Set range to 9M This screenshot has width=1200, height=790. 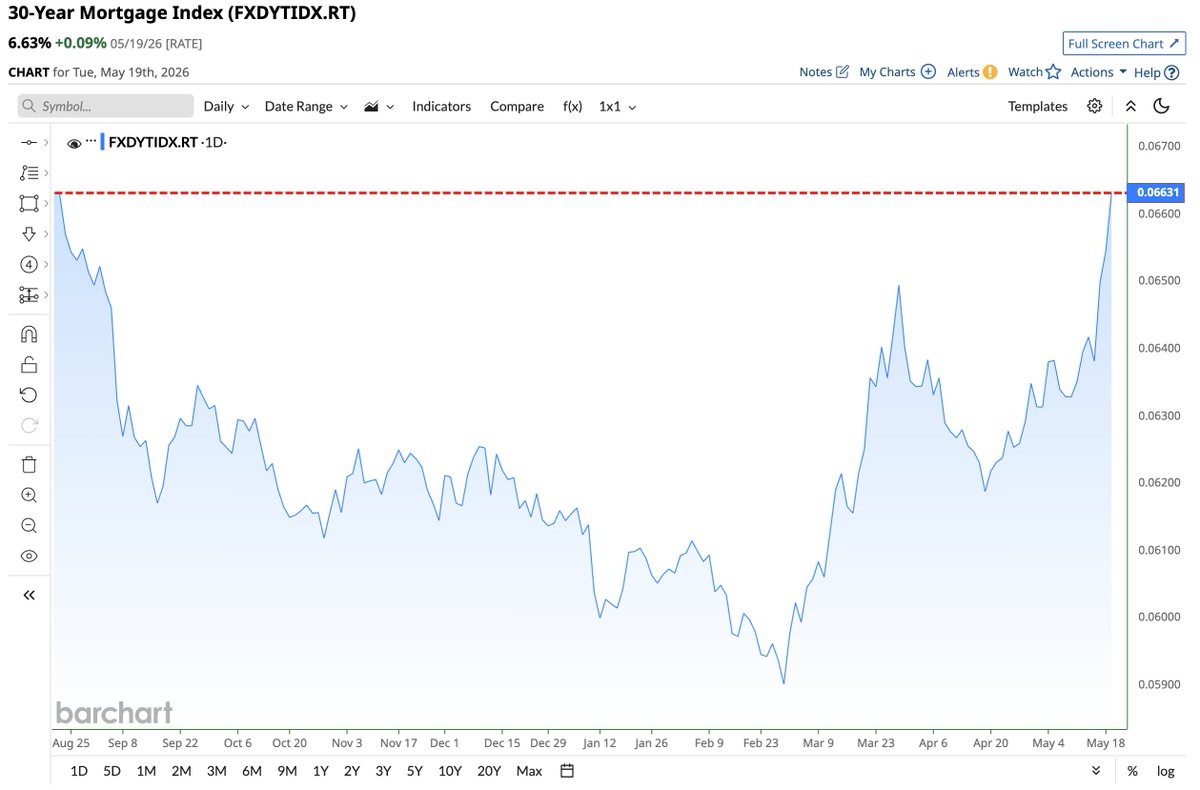tap(287, 771)
